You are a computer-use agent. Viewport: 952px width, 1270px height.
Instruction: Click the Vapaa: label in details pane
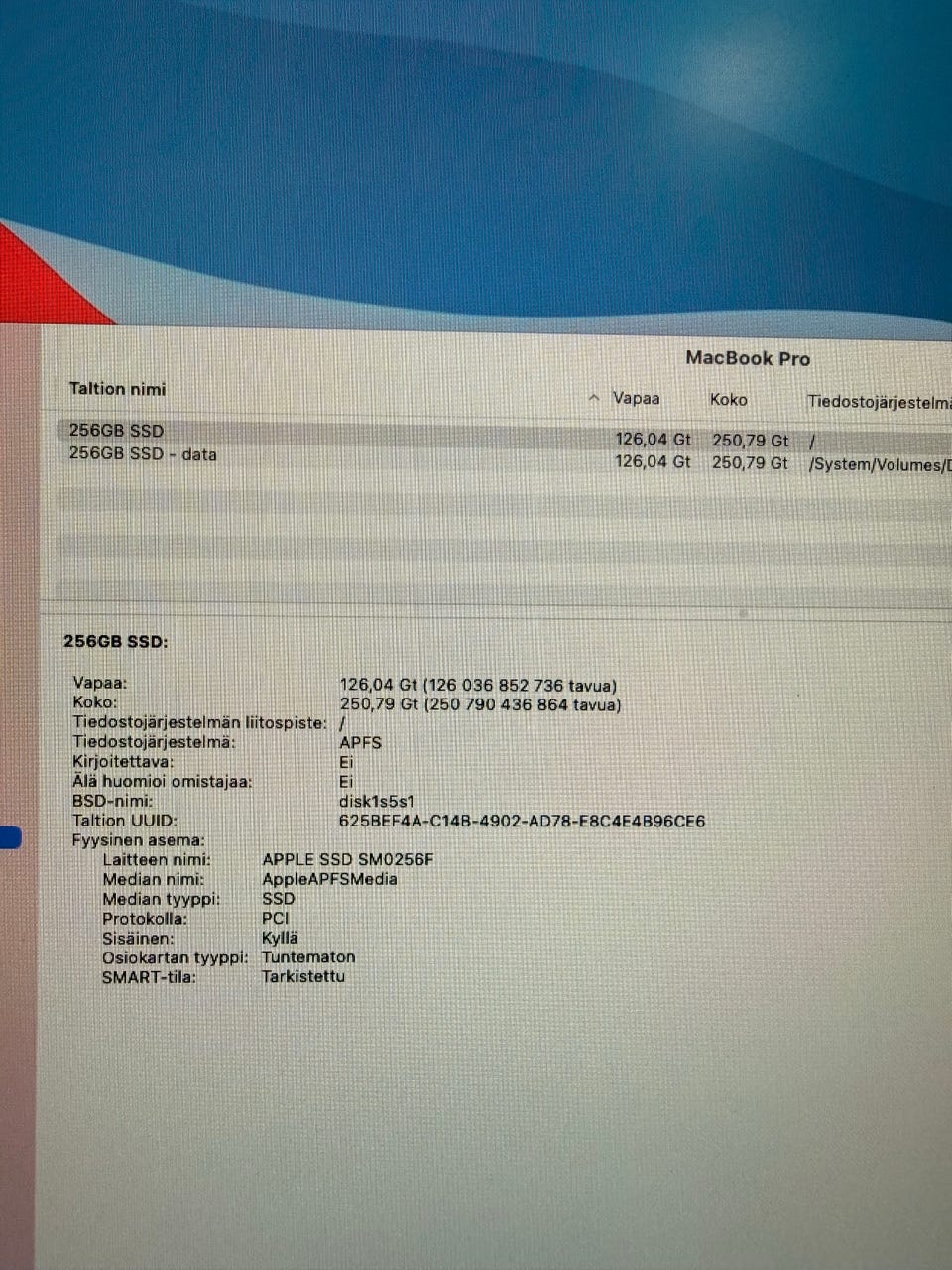point(100,683)
